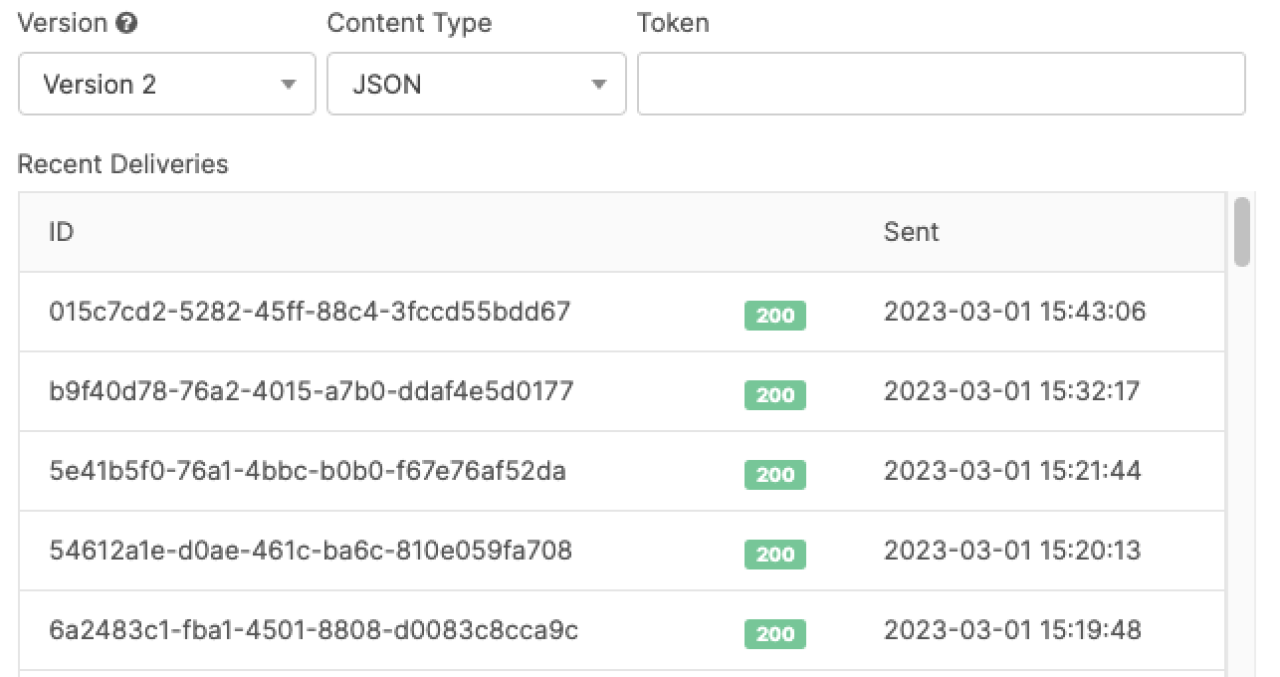Click the ID column header
Viewport: 1280px width, 677px height.
(x=61, y=232)
